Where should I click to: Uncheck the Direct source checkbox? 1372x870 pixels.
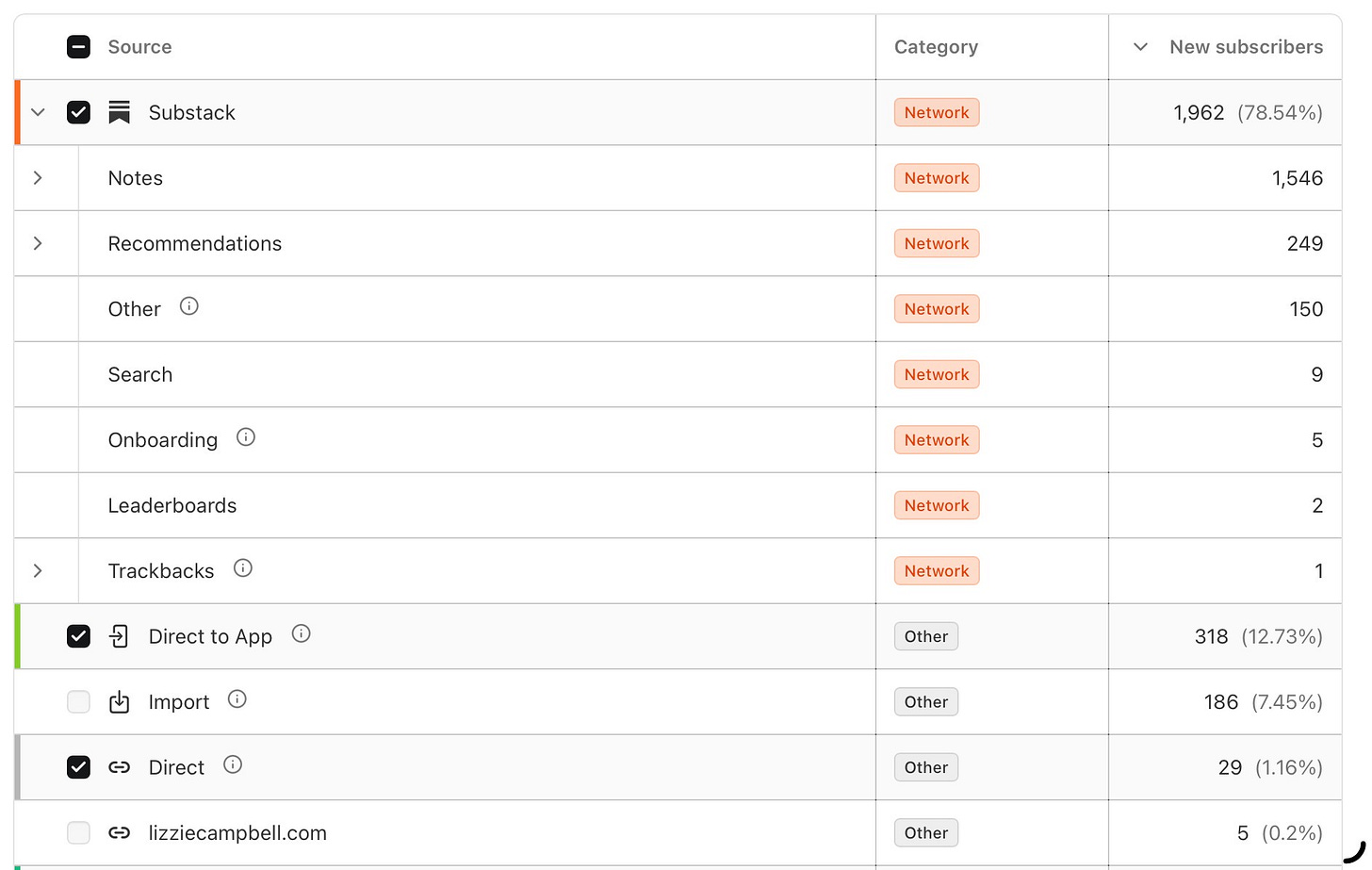click(78, 767)
